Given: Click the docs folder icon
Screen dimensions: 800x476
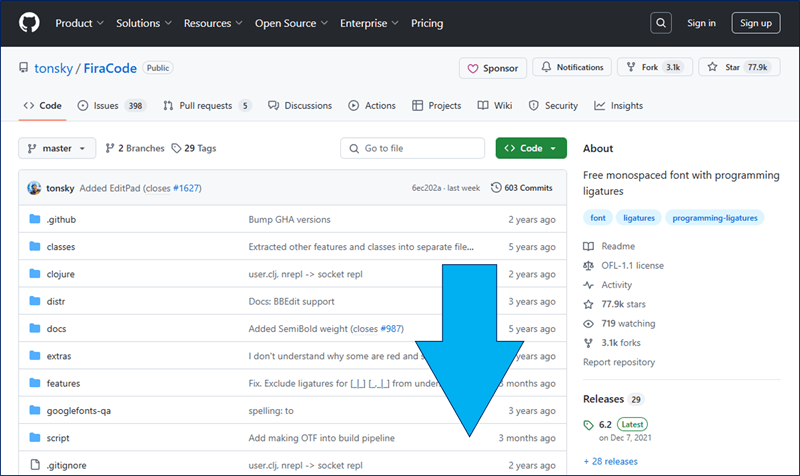Looking at the screenshot, I should pos(35,328).
